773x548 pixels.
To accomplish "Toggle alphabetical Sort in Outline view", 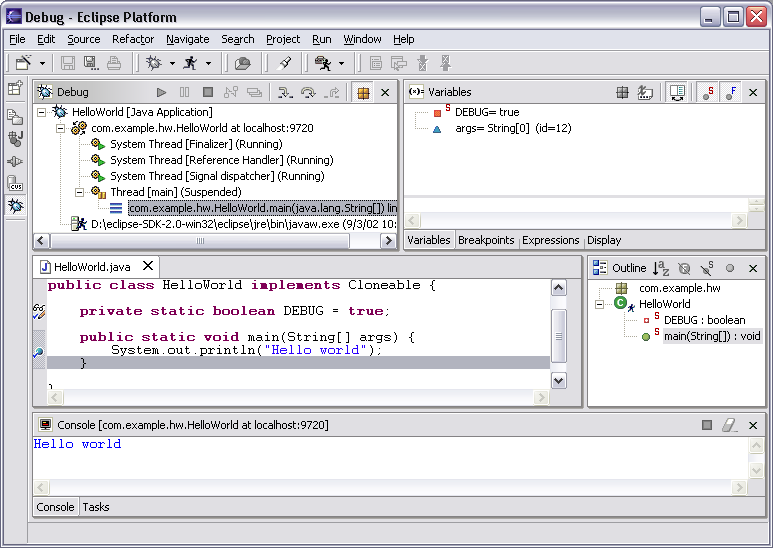I will (x=661, y=268).
